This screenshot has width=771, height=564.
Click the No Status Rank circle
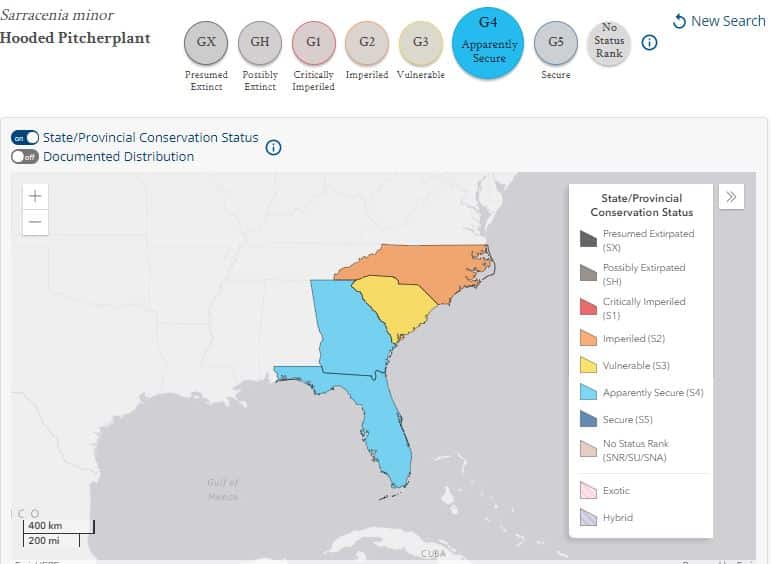609,42
